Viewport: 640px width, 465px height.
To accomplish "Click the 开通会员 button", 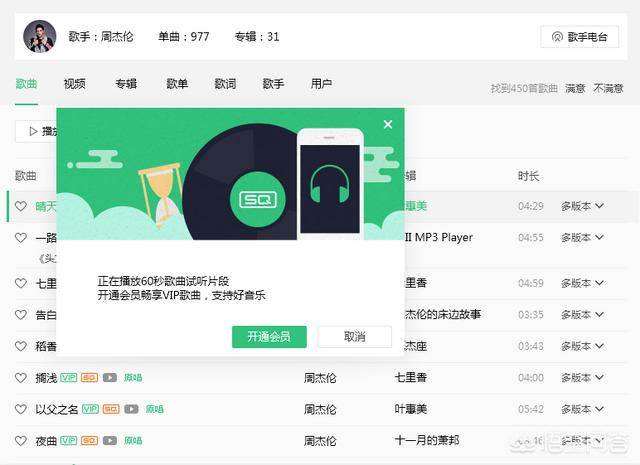I will pyautogui.click(x=269, y=337).
